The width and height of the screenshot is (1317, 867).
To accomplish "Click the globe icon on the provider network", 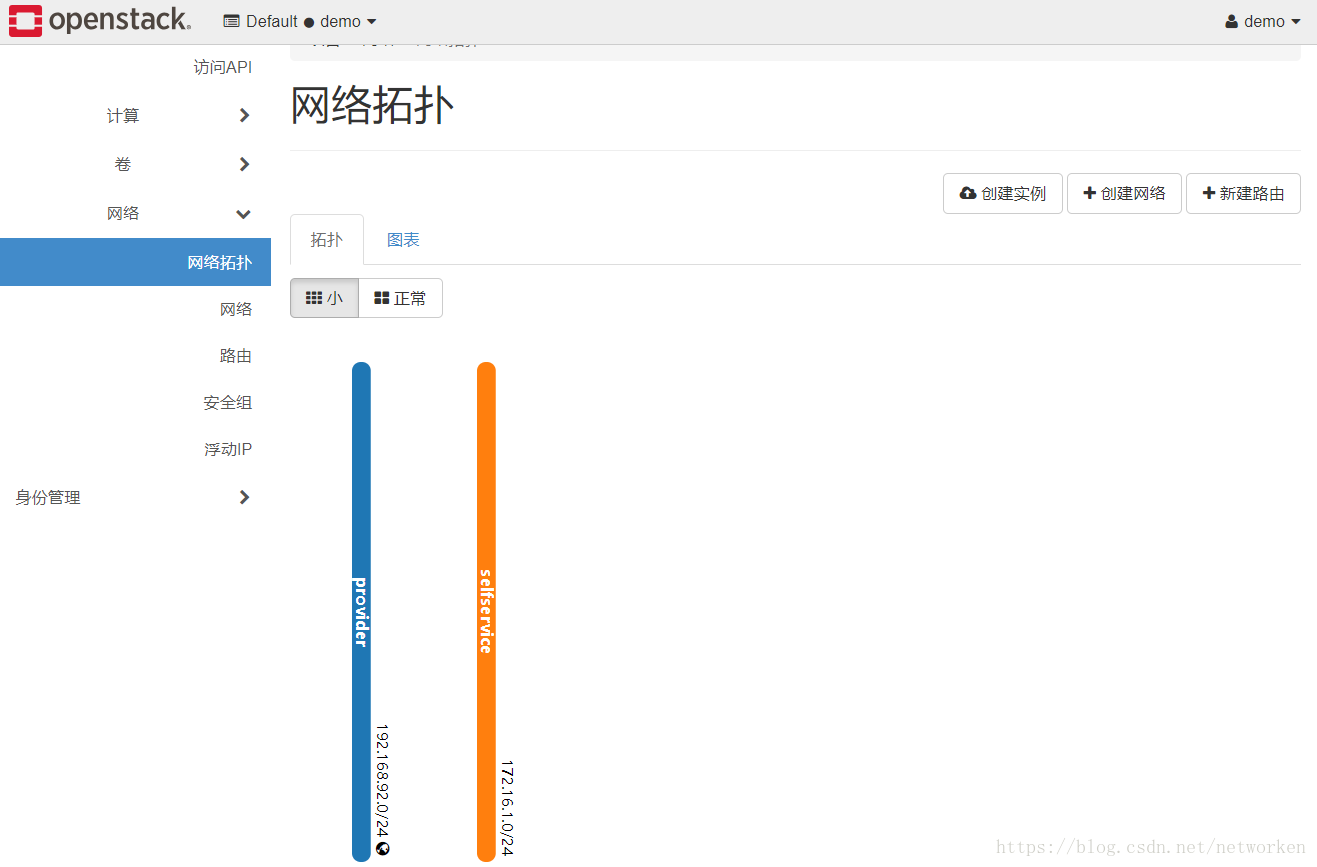I will pos(381,848).
